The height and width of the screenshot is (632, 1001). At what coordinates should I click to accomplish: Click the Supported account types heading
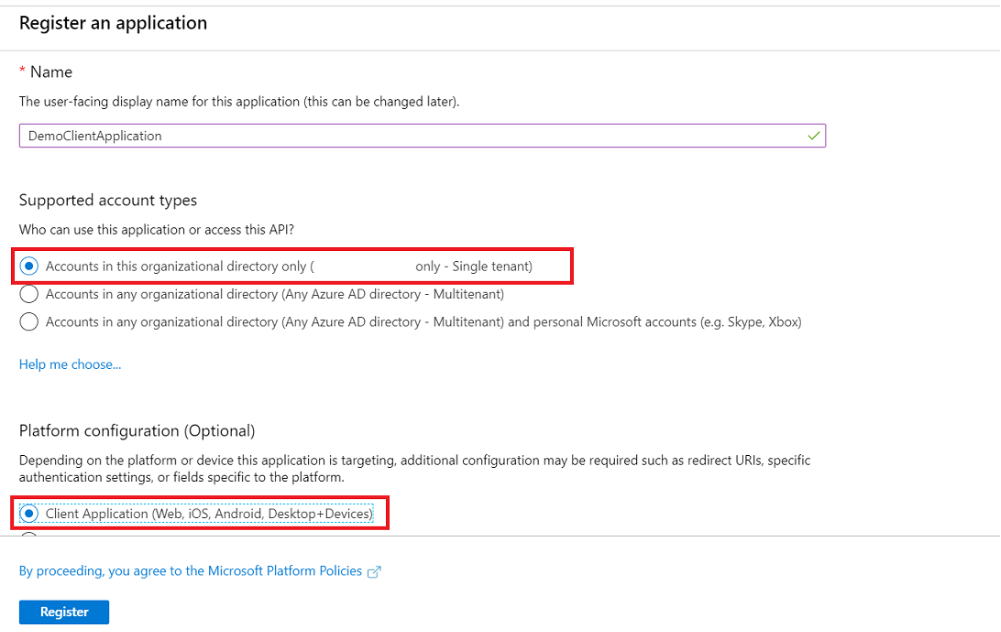tap(108, 200)
